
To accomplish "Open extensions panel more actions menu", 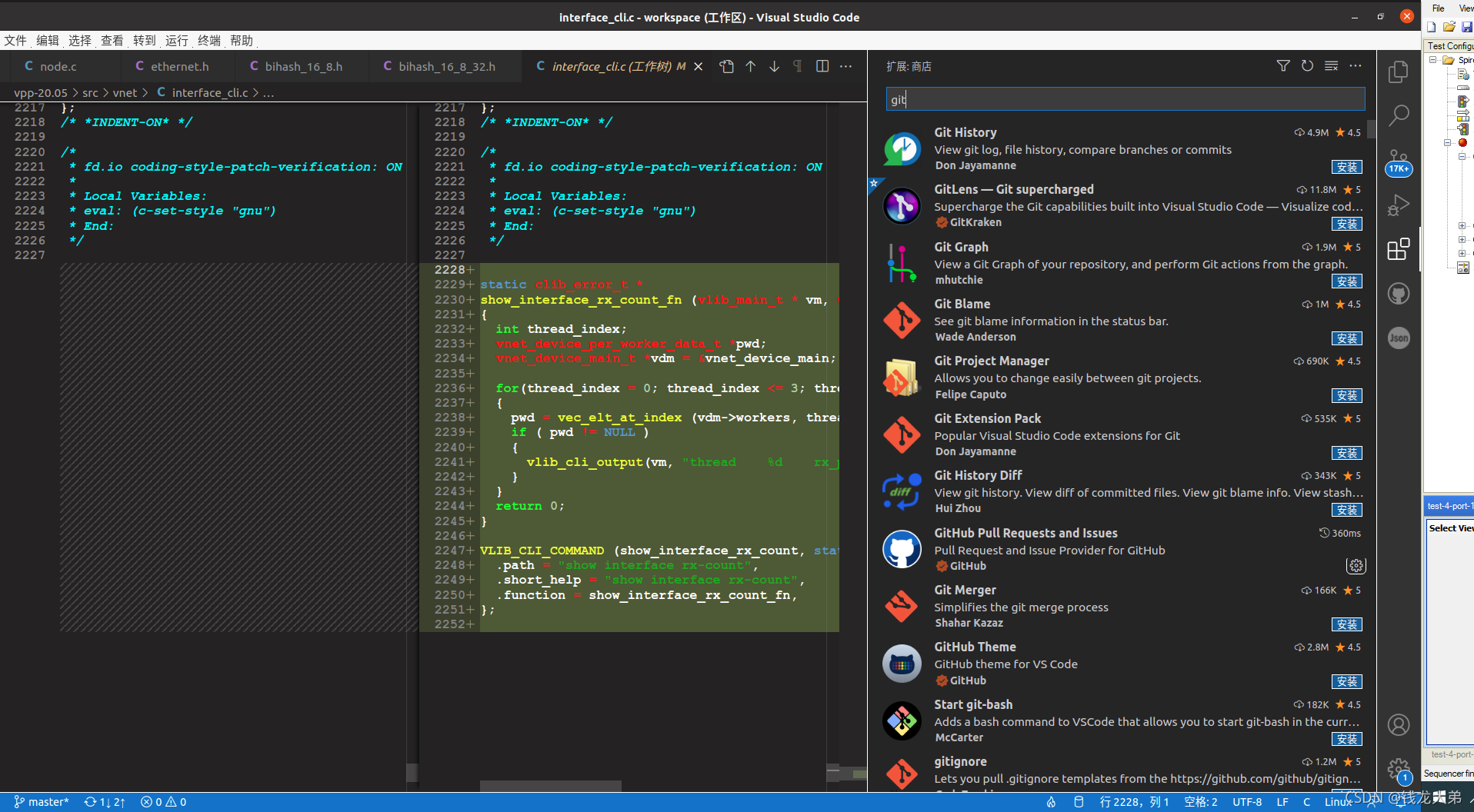I will [x=1356, y=66].
